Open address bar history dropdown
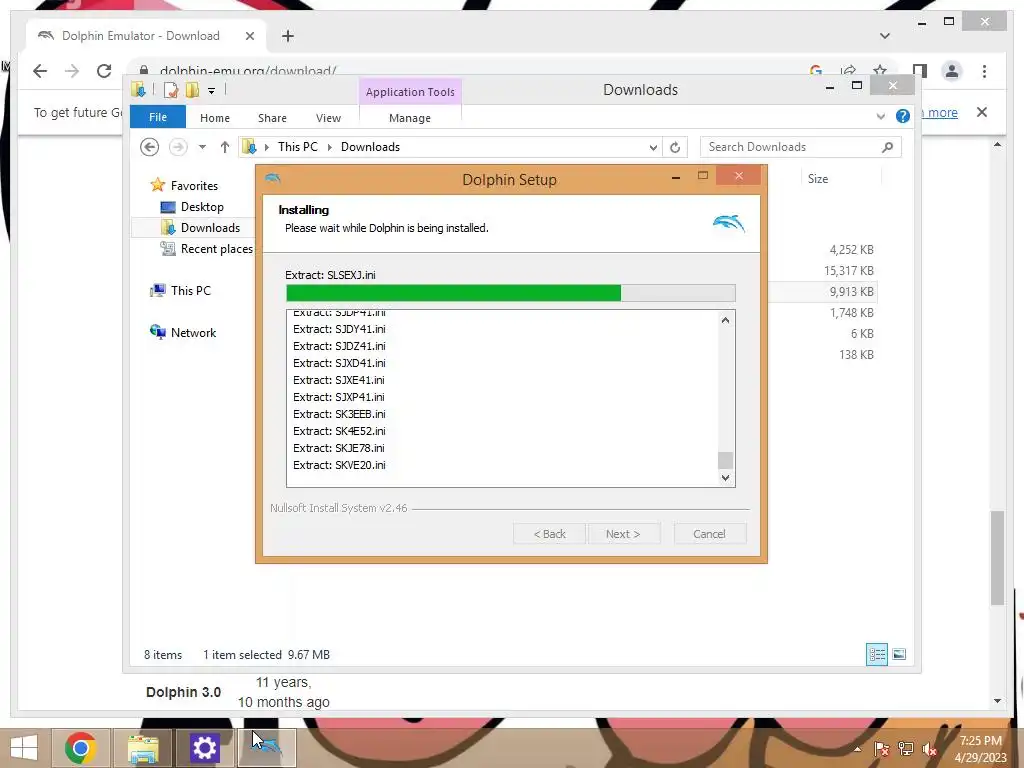 point(653,148)
